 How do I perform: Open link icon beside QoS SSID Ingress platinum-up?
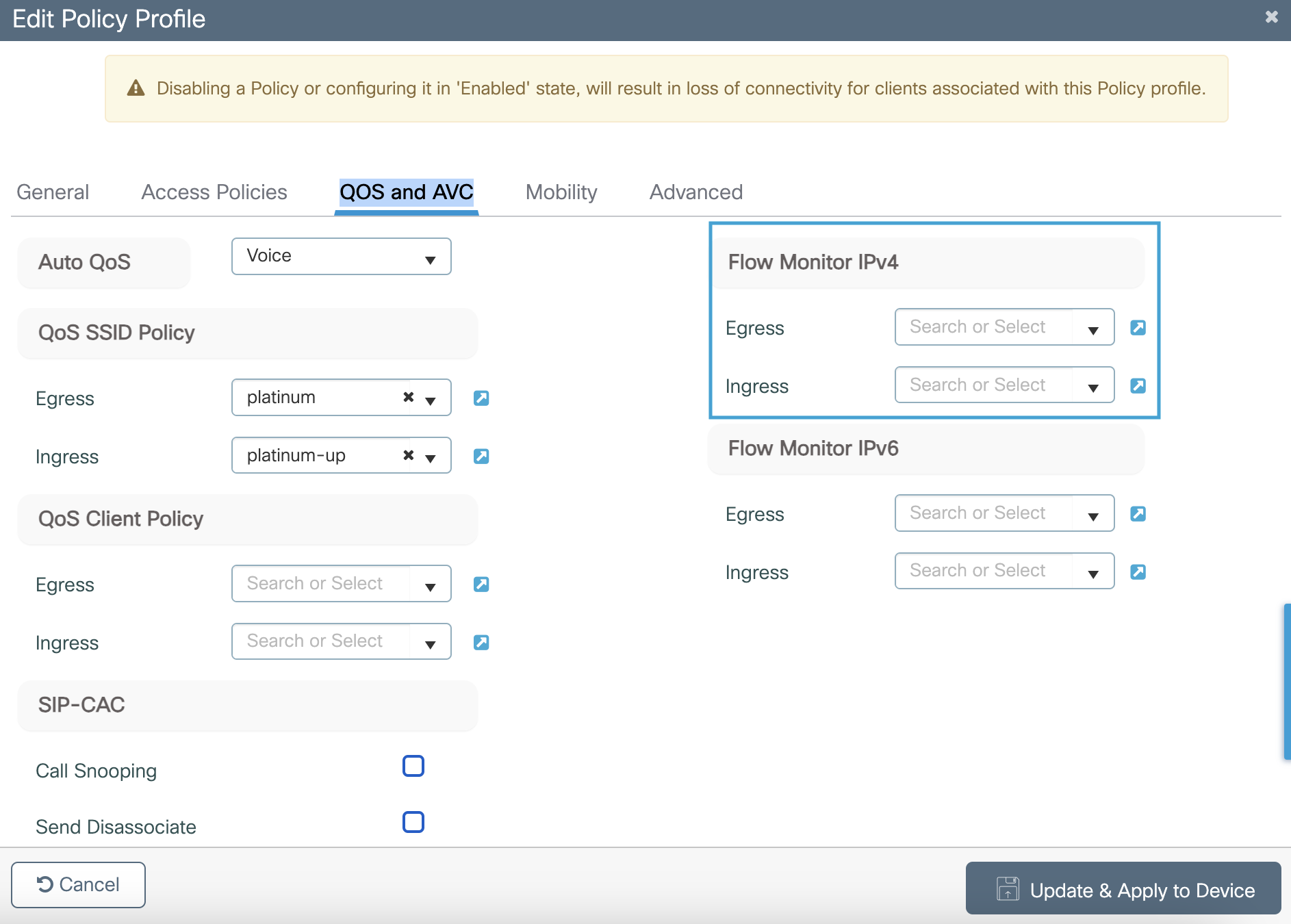481,456
